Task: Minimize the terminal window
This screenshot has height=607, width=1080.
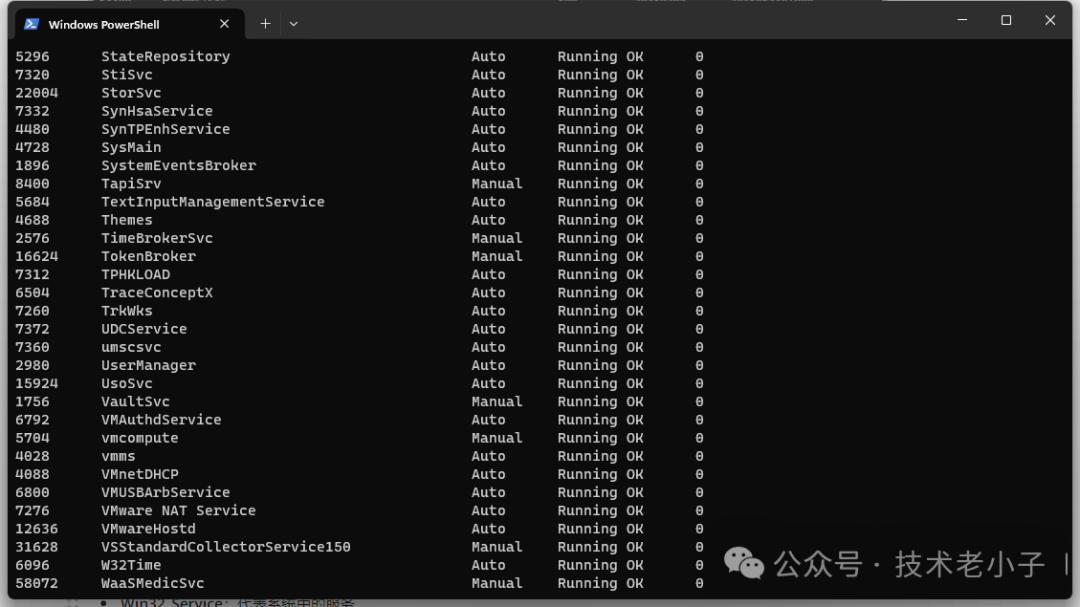Action: pos(962,20)
